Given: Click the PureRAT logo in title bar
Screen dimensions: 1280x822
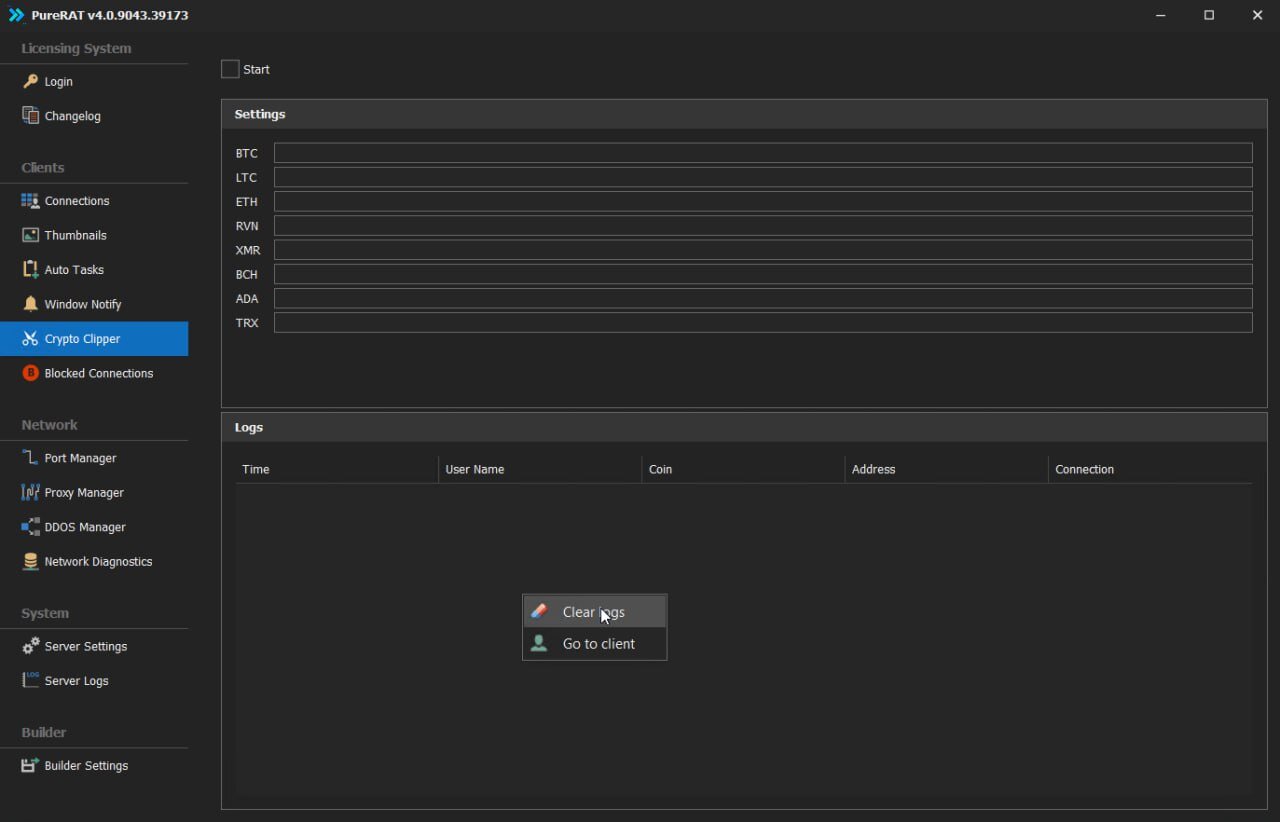Looking at the screenshot, I should point(16,15).
